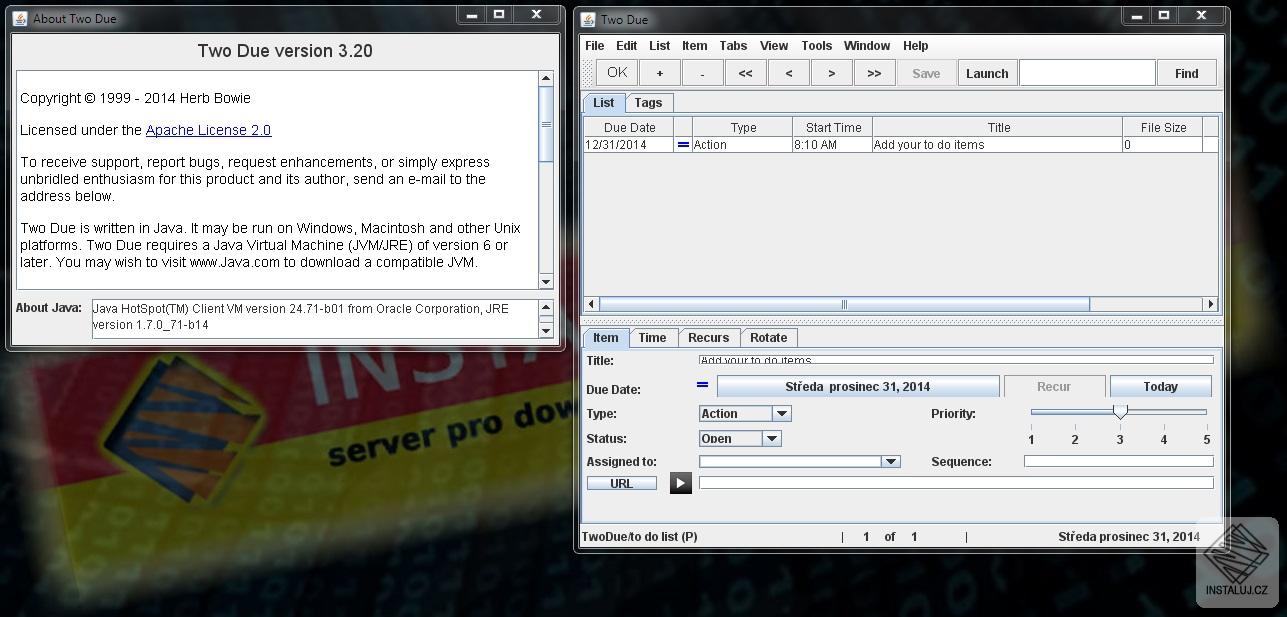Image resolution: width=1287 pixels, height=617 pixels.
Task: Go to next item with > button
Action: [x=831, y=73]
